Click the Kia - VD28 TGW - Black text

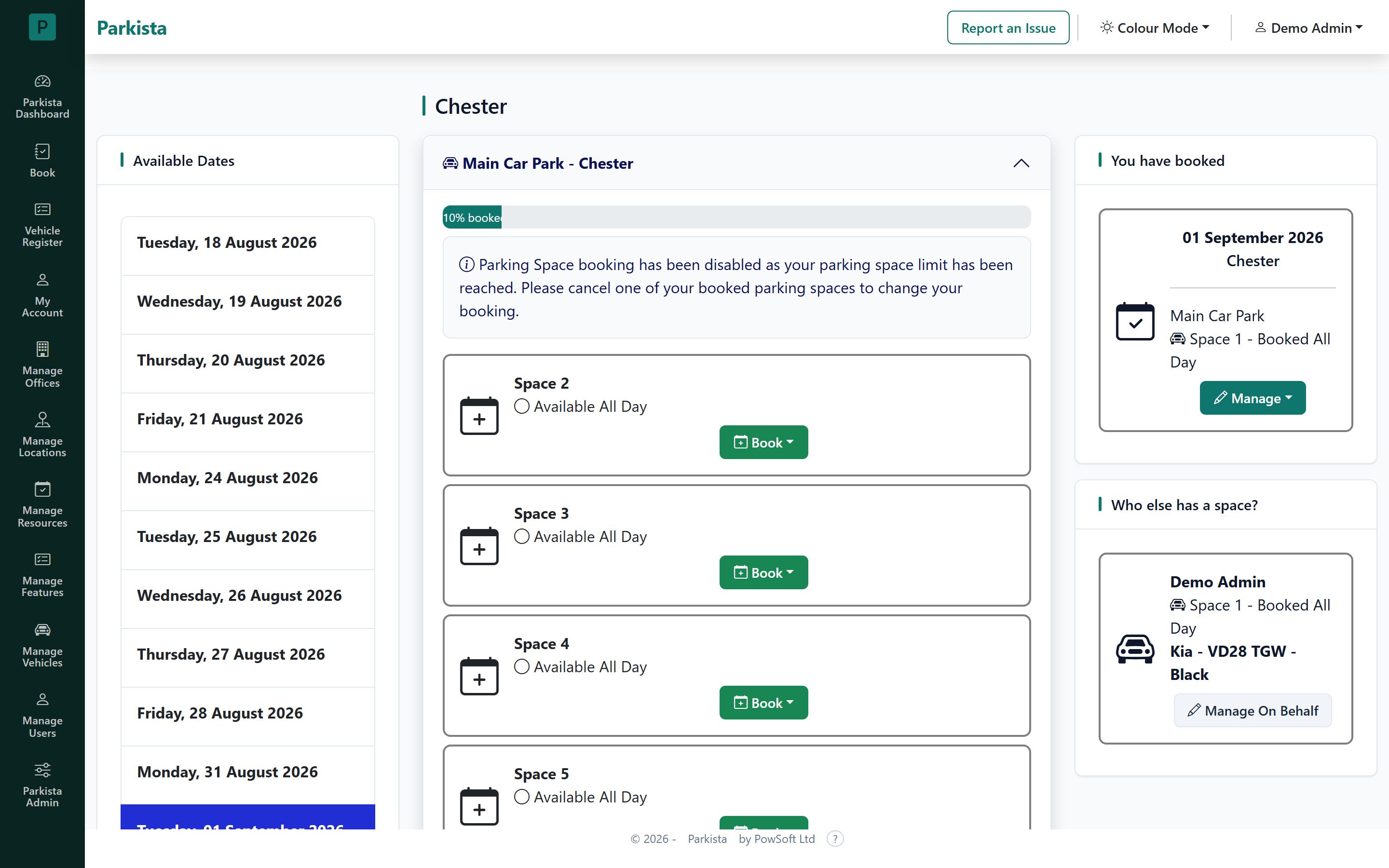pos(1233,663)
